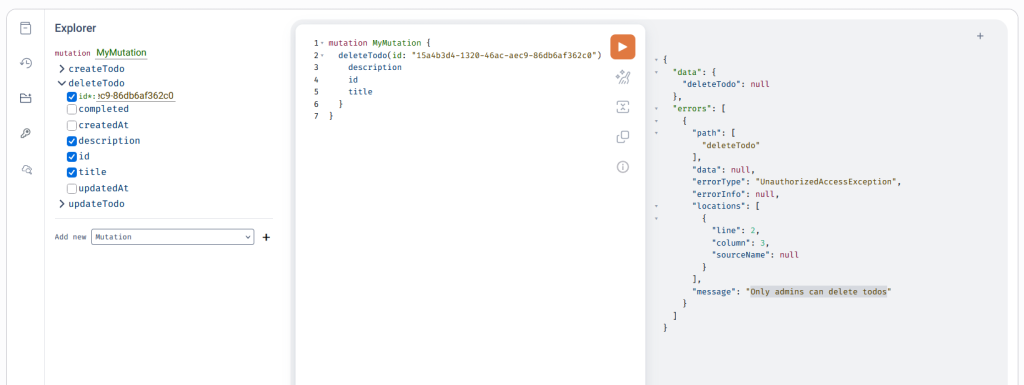Click the "deleteTodo": null line in response

726,84
